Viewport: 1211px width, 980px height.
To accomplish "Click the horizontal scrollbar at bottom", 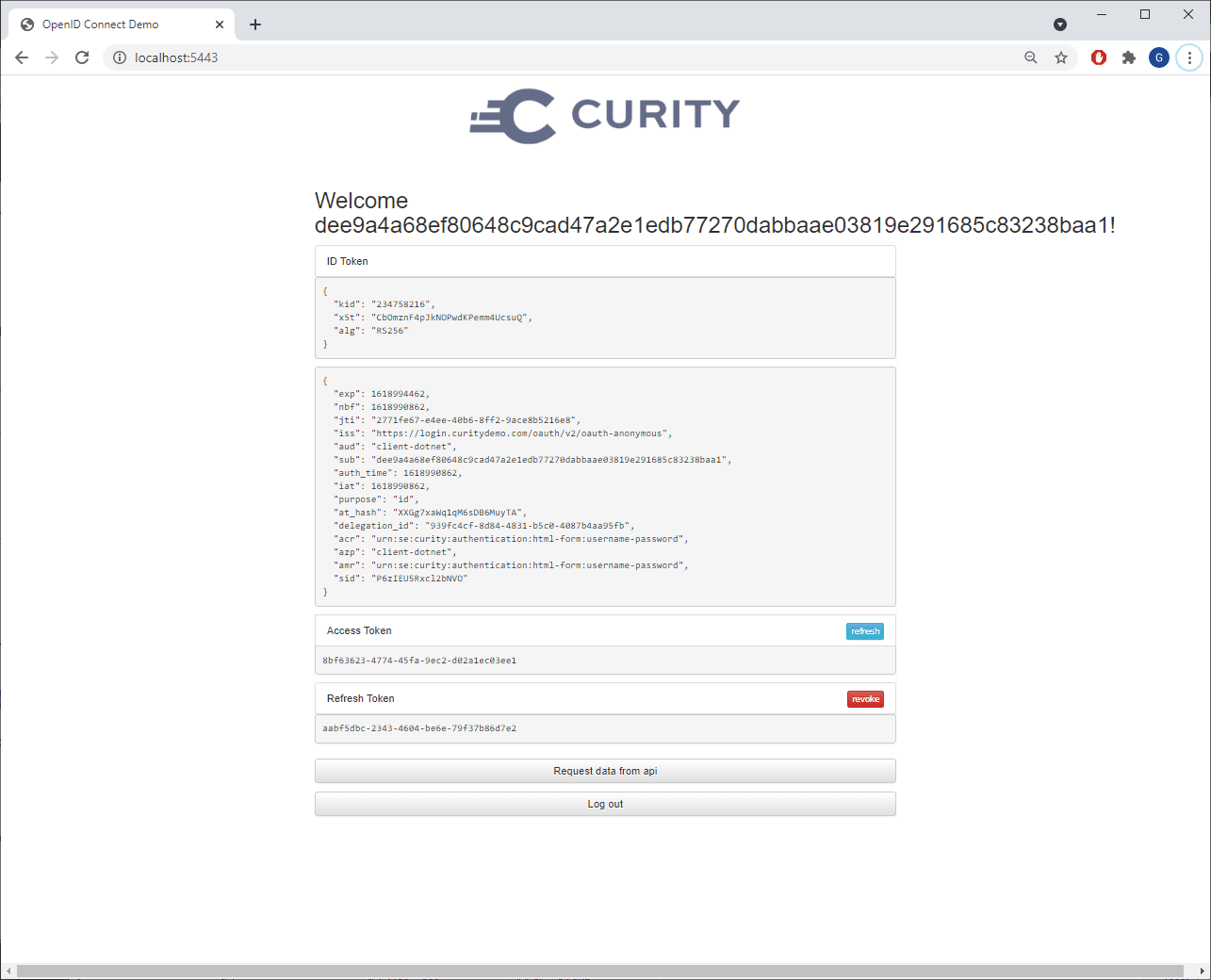I will 599,971.
